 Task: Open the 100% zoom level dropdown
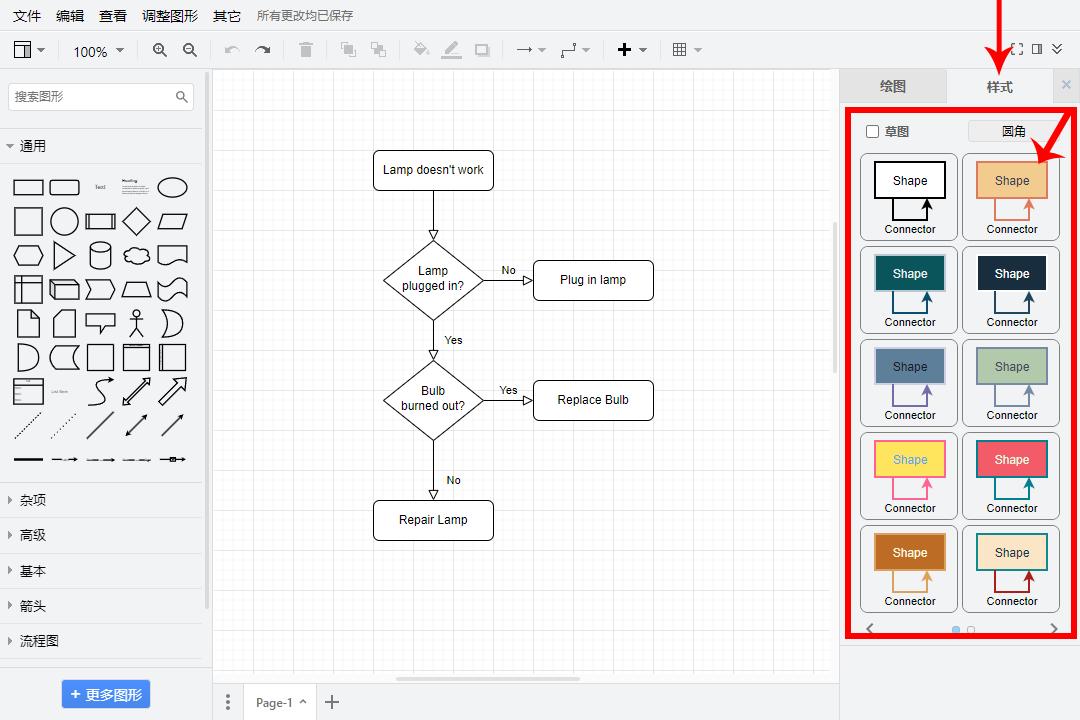[98, 51]
